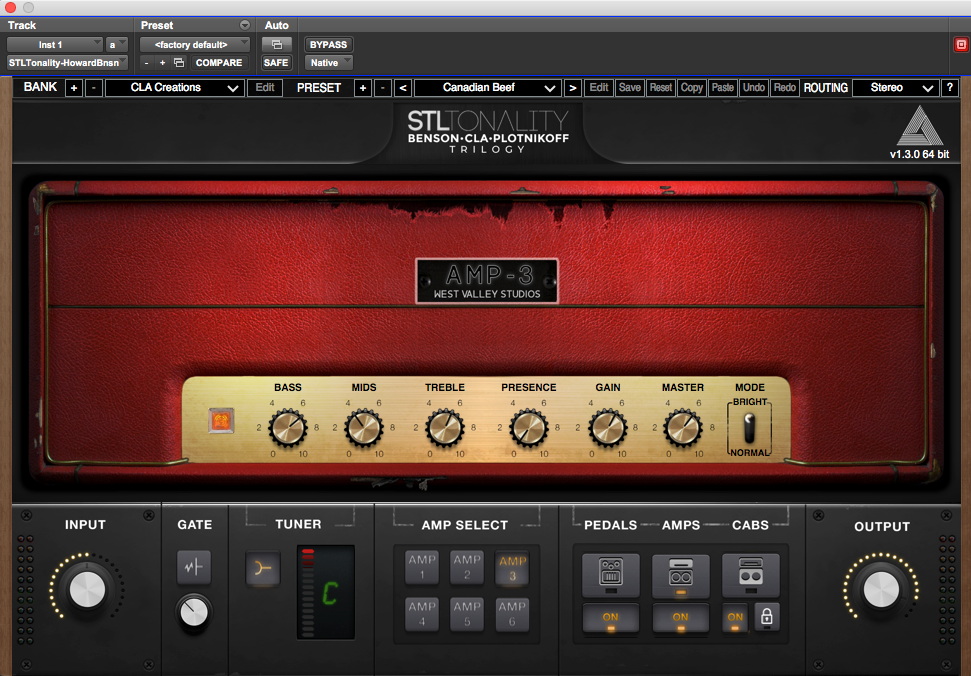The width and height of the screenshot is (971, 676).
Task: Open plug-in automation enable window icon
Action: click(277, 45)
